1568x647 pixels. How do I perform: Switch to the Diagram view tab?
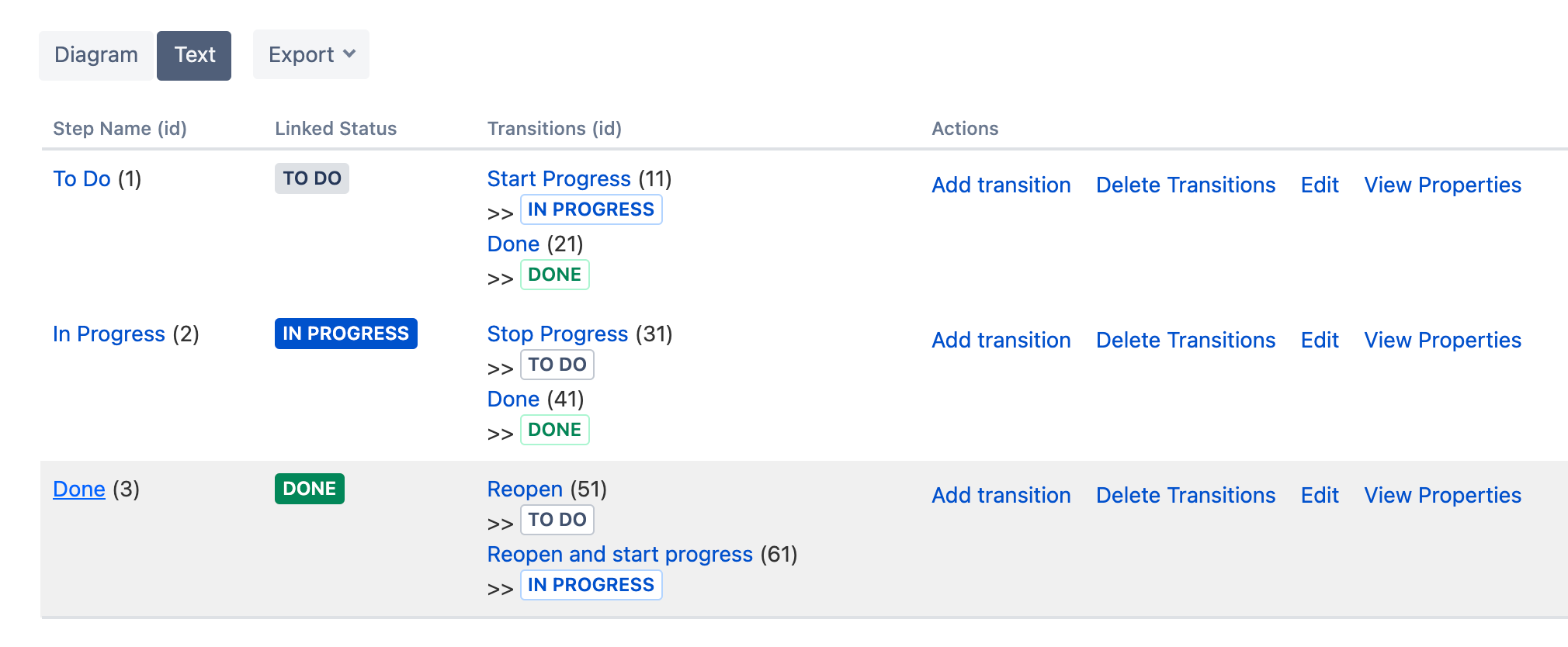coord(96,55)
